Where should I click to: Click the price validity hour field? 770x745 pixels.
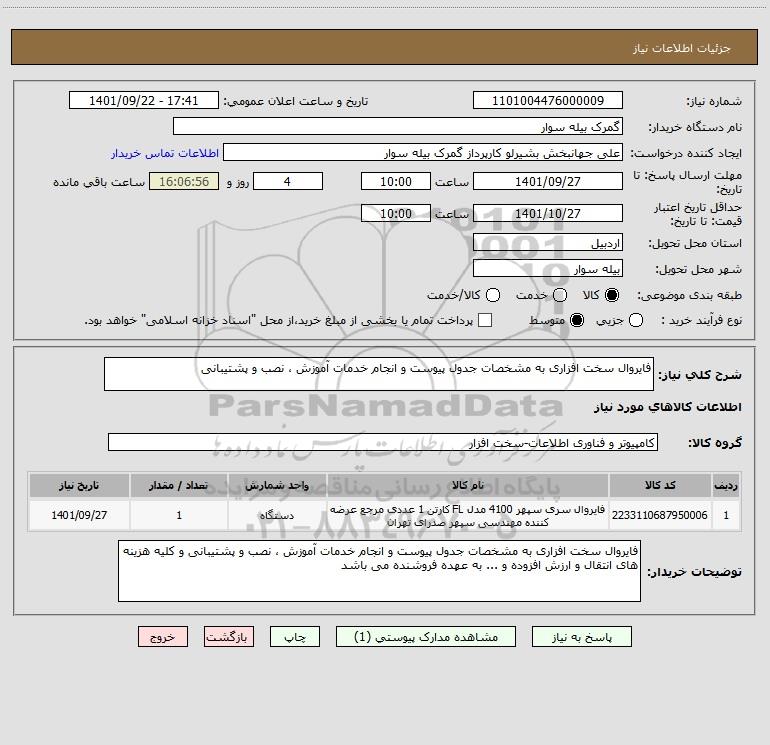click(x=396, y=213)
